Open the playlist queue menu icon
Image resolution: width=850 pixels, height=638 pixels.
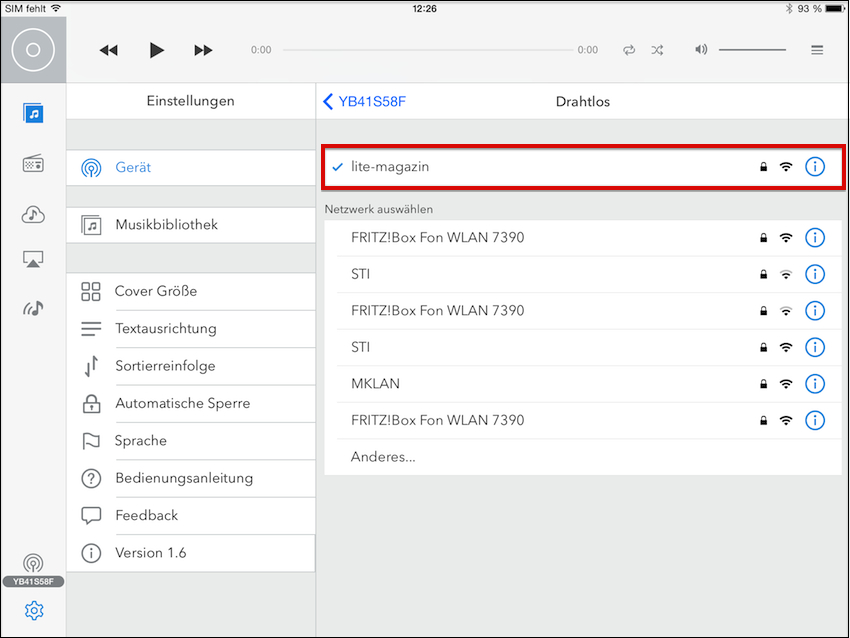(x=817, y=50)
